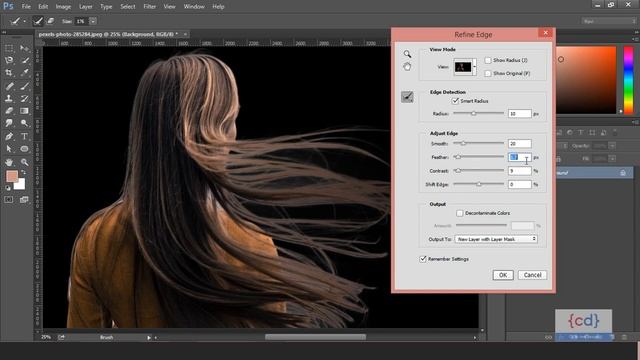This screenshot has width=640, height=360.
Task: Select the Healing Brush tool
Action: pos(9,86)
